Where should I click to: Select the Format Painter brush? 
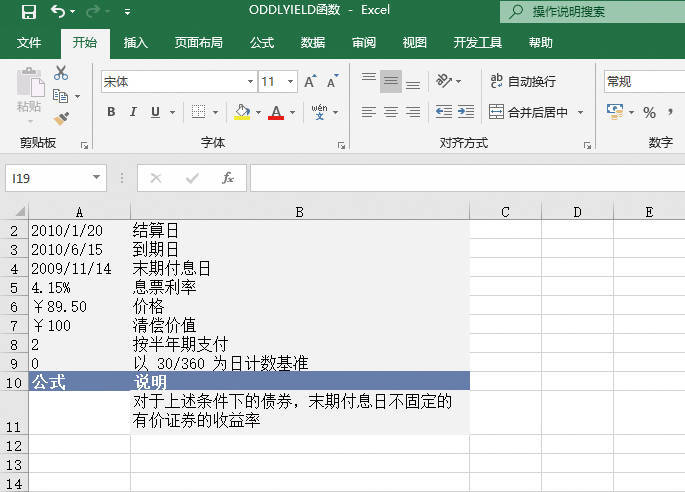[x=61, y=119]
